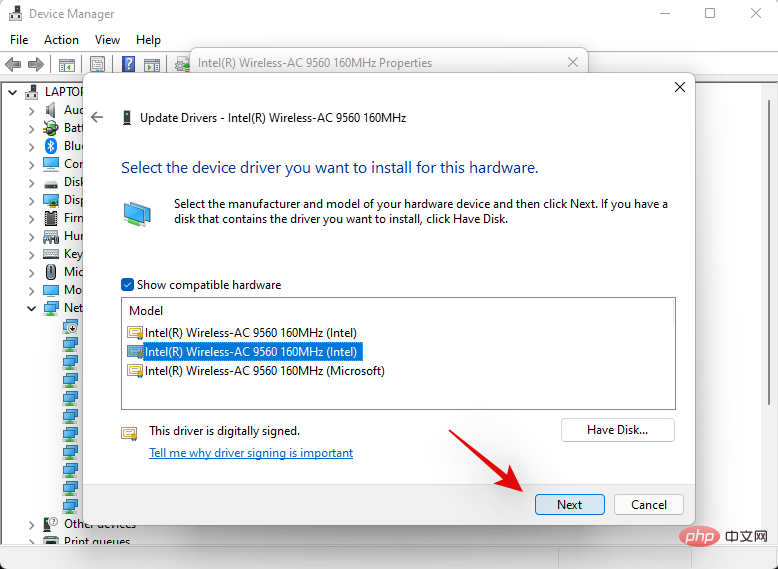Click the Print queues printer icon in tree

pyautogui.click(x=51, y=541)
